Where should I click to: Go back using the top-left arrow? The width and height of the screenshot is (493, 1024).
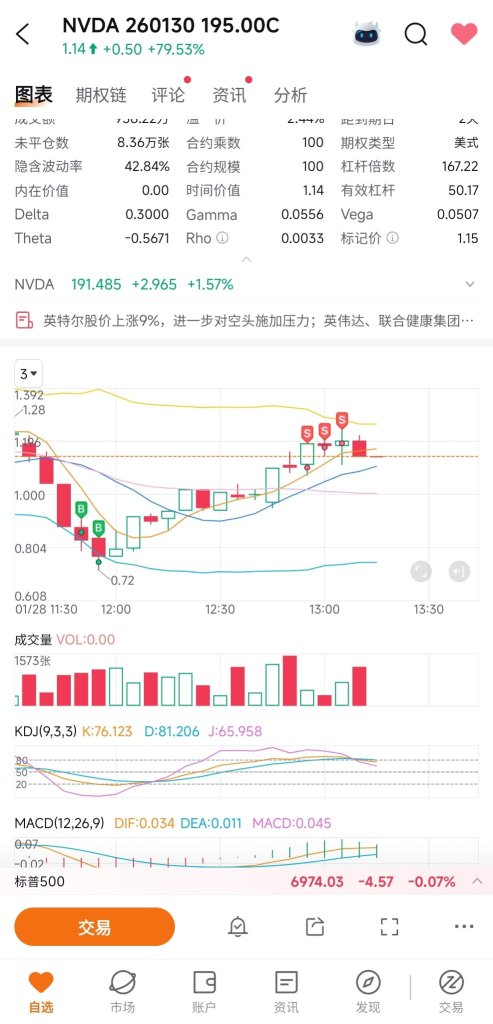coord(23,34)
